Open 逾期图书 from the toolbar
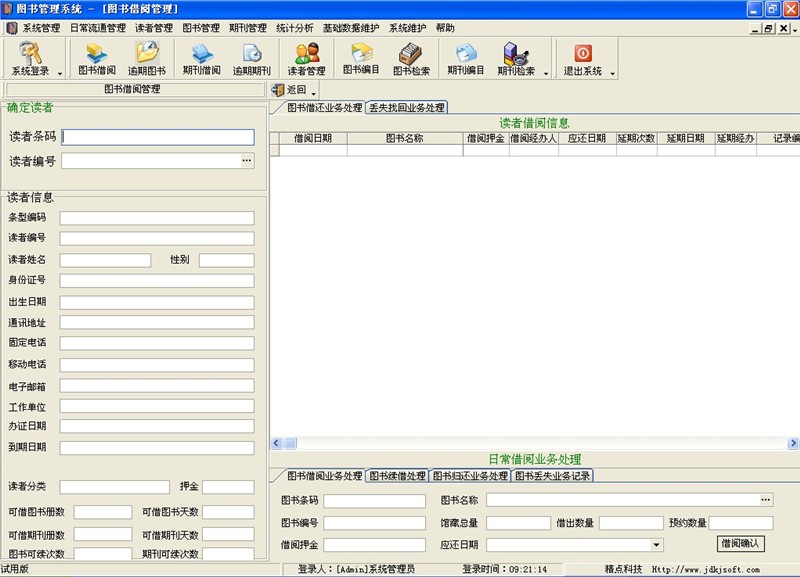Screen dimensions: 800x577 point(147,57)
